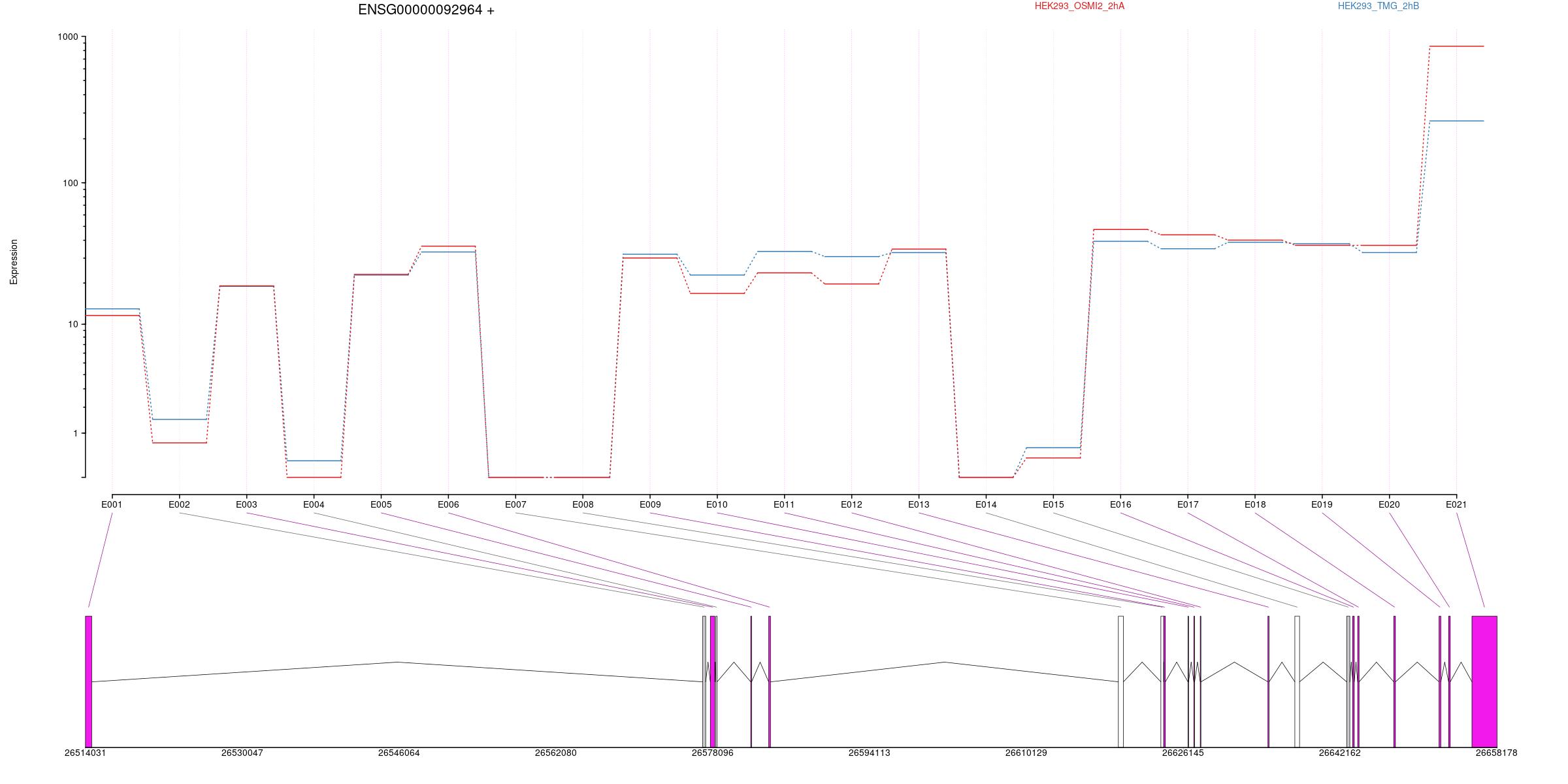The height and width of the screenshot is (784, 1568).
Task: Click exon label E008
Action: [x=583, y=504]
